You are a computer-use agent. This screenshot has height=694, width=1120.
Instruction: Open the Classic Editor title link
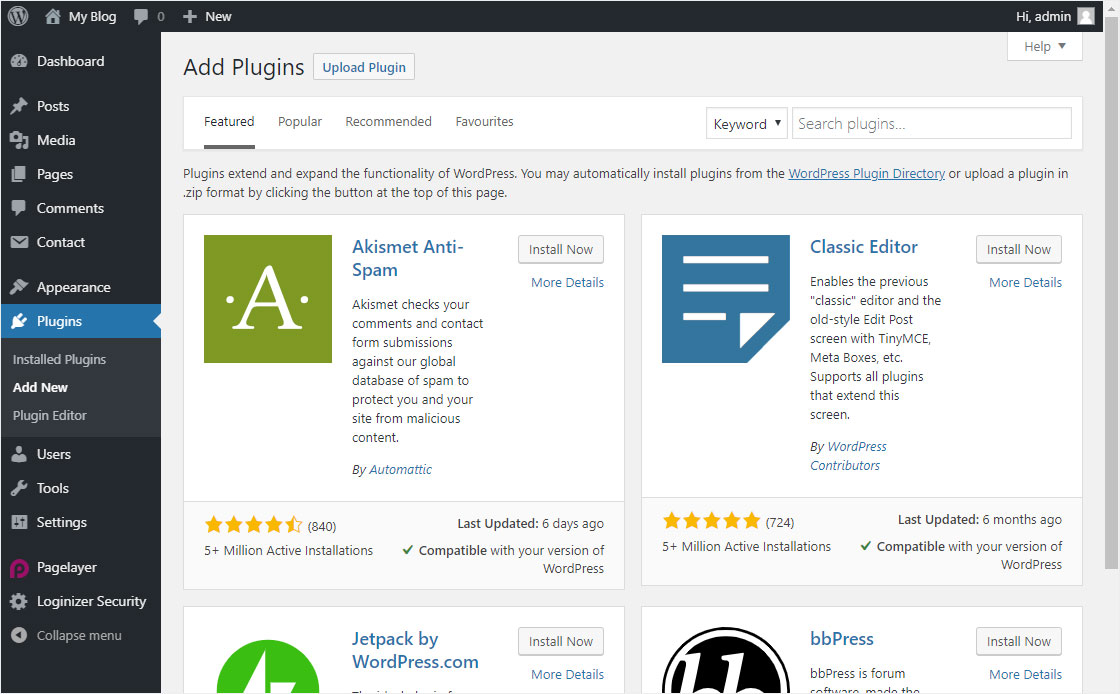864,247
